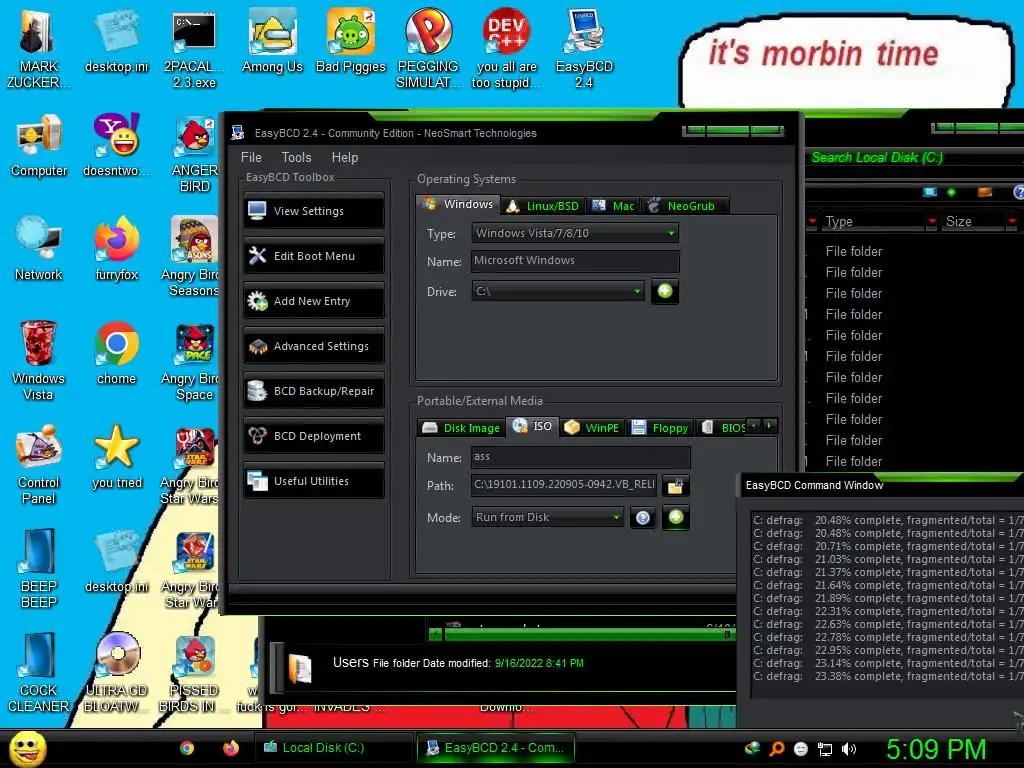Open the PEGGING SIMULAT desktop icon
This screenshot has width=1024, height=768.
pos(428,49)
